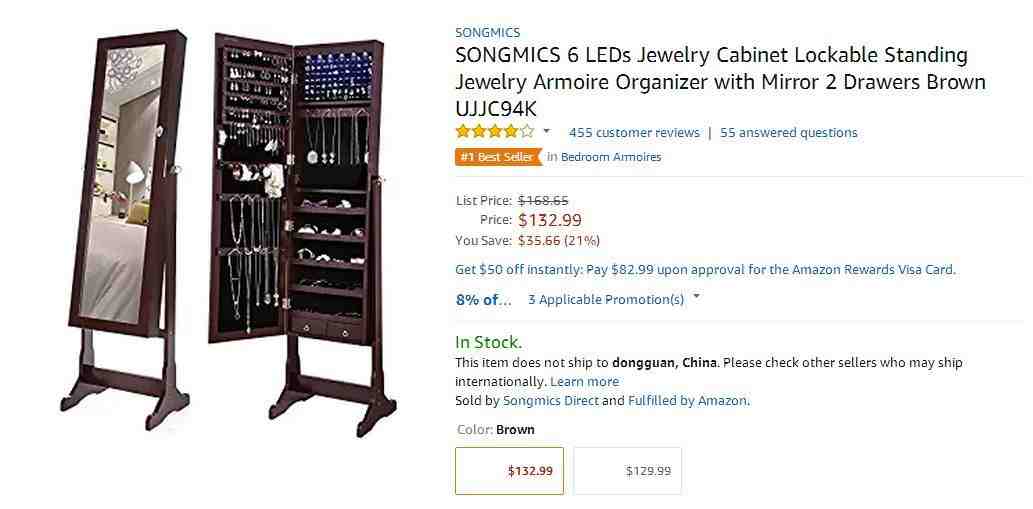Click the Amazon Rewards Visa $50 off offer

(x=706, y=269)
